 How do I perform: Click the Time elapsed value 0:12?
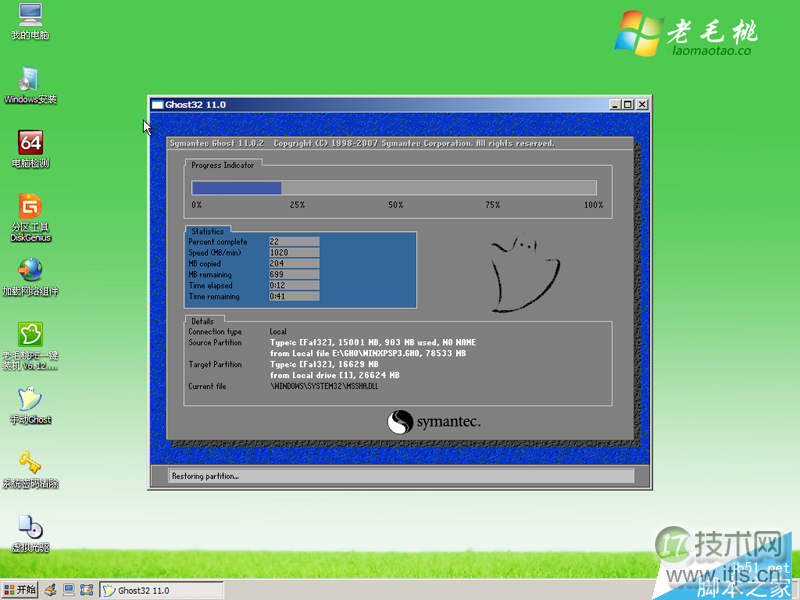294,286
